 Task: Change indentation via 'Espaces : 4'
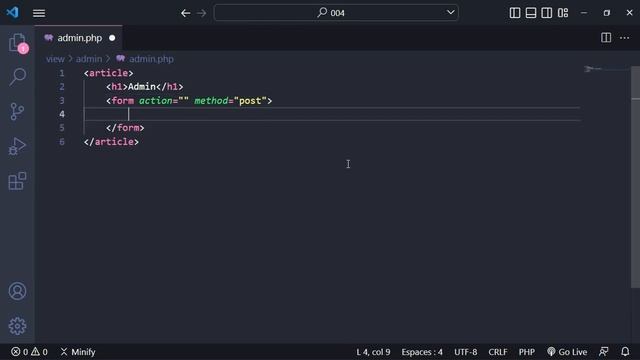(422, 352)
